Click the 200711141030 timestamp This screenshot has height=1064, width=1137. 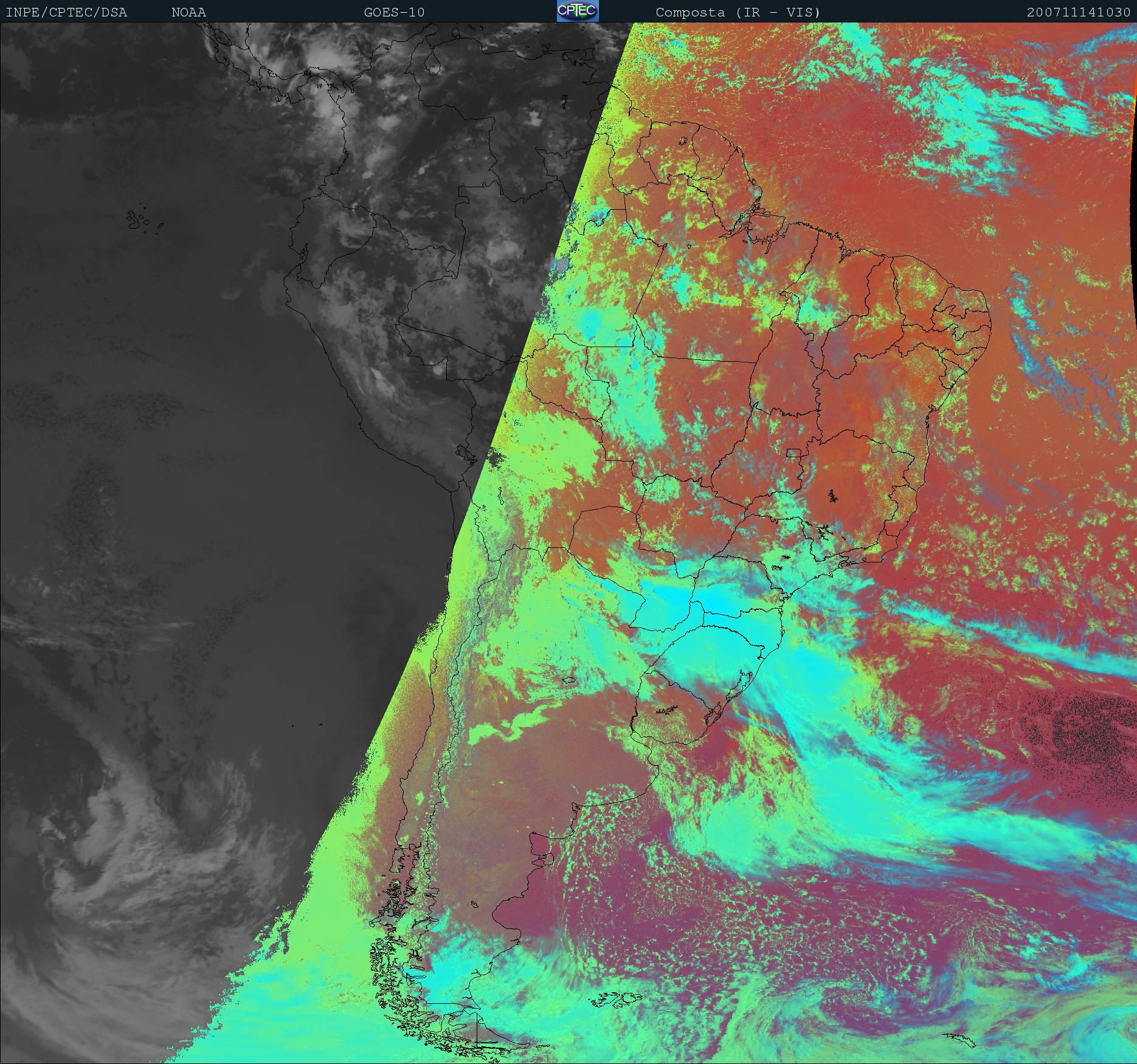[x=1079, y=12]
